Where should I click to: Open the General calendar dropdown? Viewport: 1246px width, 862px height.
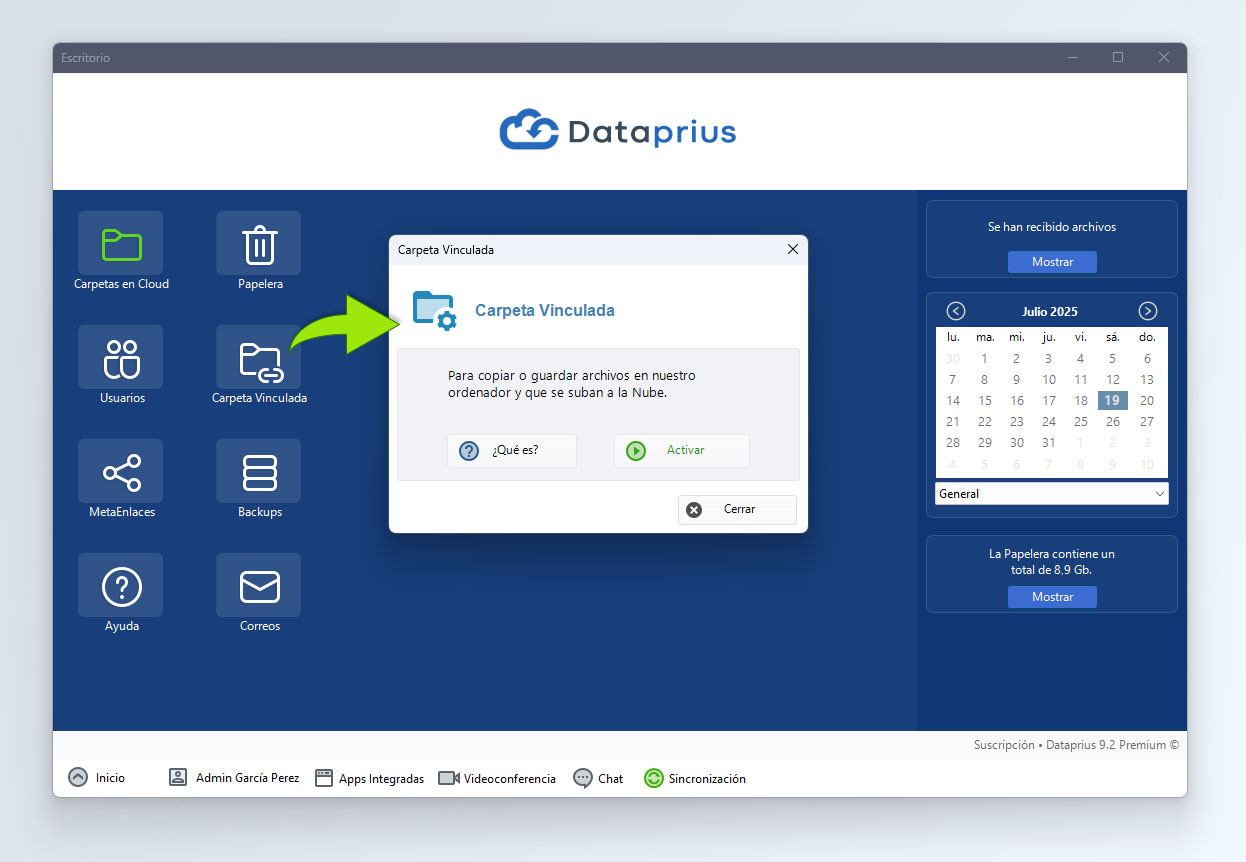1052,494
